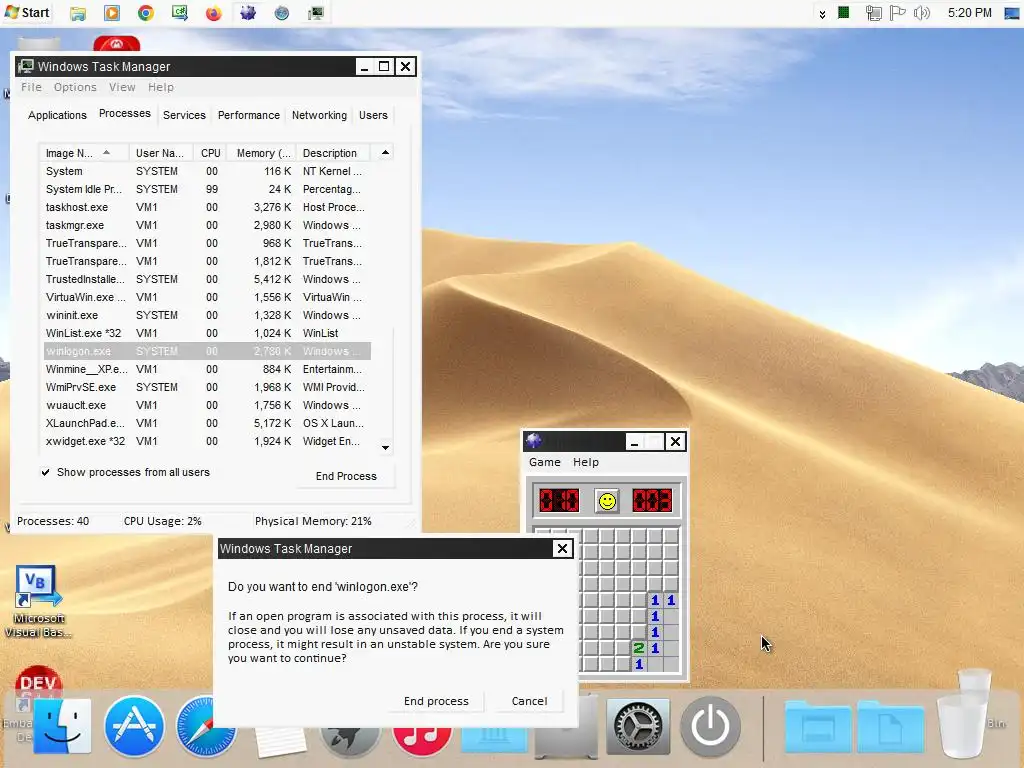Select the System Idle Process row
The width and height of the screenshot is (1024, 768).
pos(207,189)
